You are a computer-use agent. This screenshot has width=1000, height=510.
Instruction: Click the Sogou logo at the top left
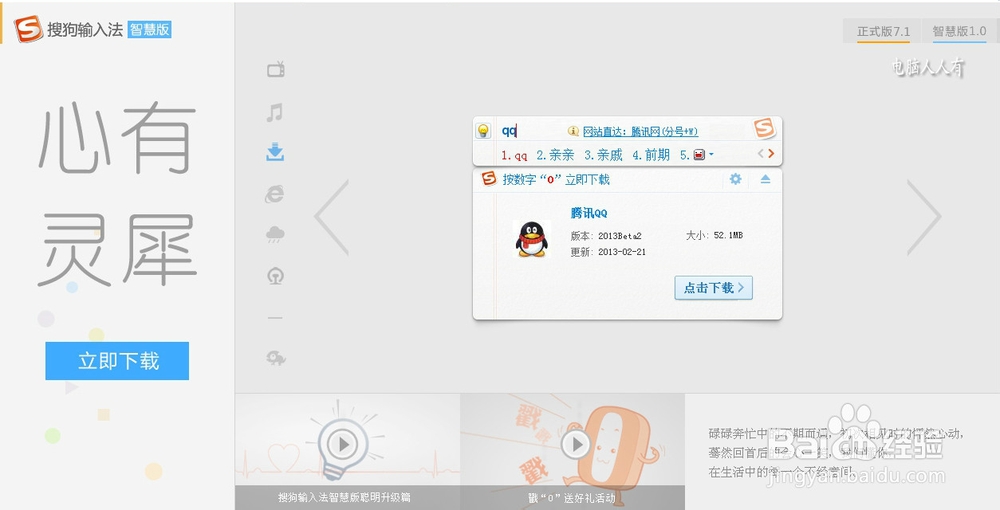coord(28,29)
